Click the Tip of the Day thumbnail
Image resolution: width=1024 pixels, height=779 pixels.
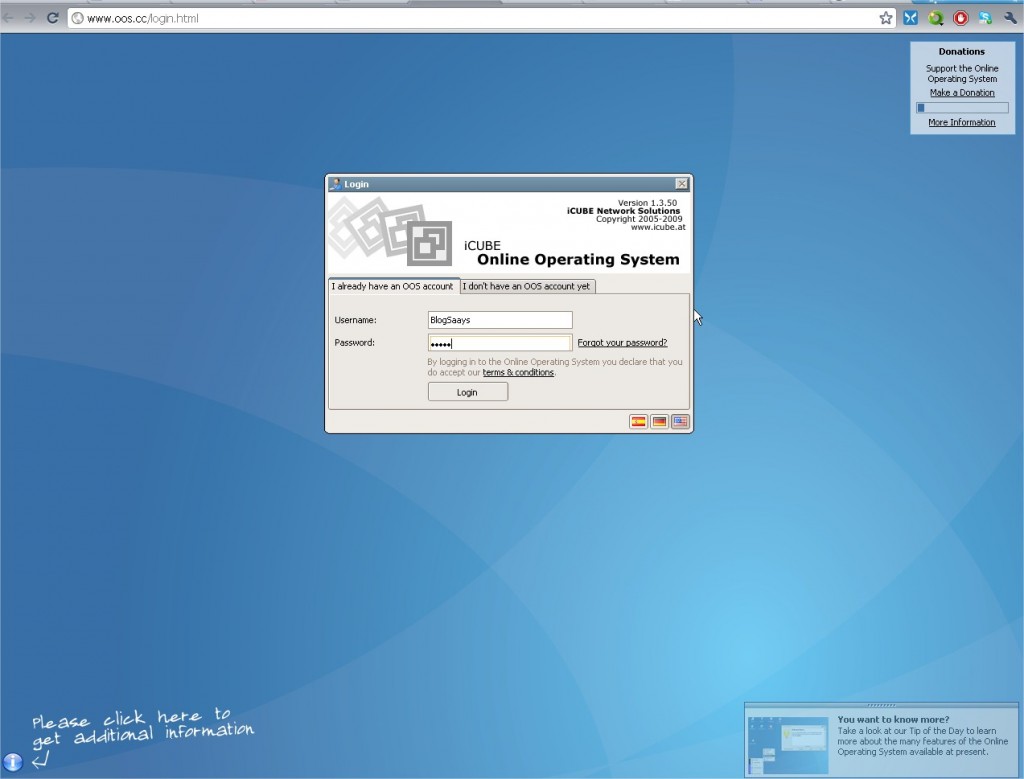(x=788, y=746)
